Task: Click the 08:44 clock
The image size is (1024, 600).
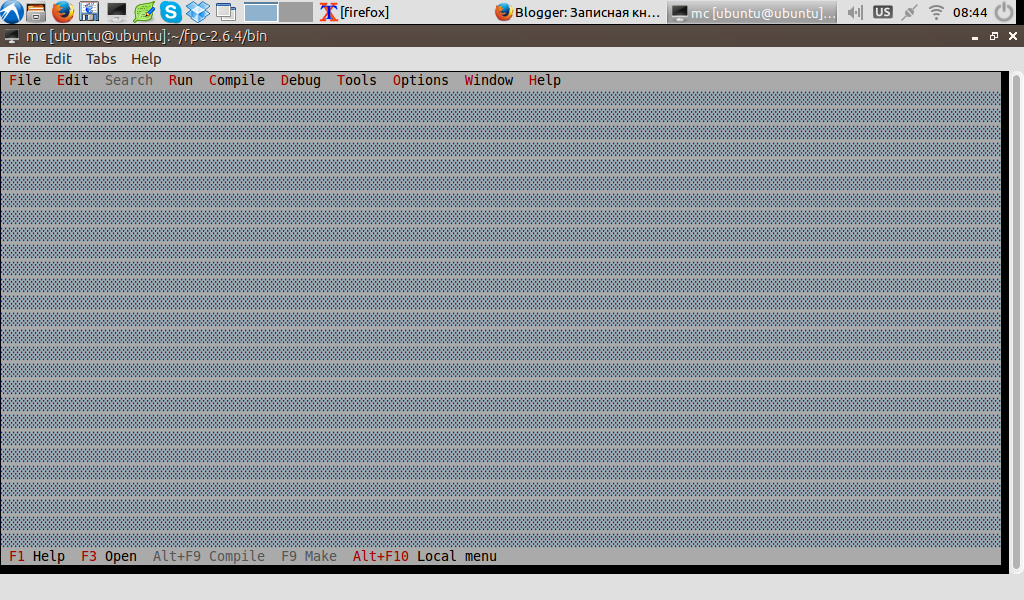Action: pos(970,12)
